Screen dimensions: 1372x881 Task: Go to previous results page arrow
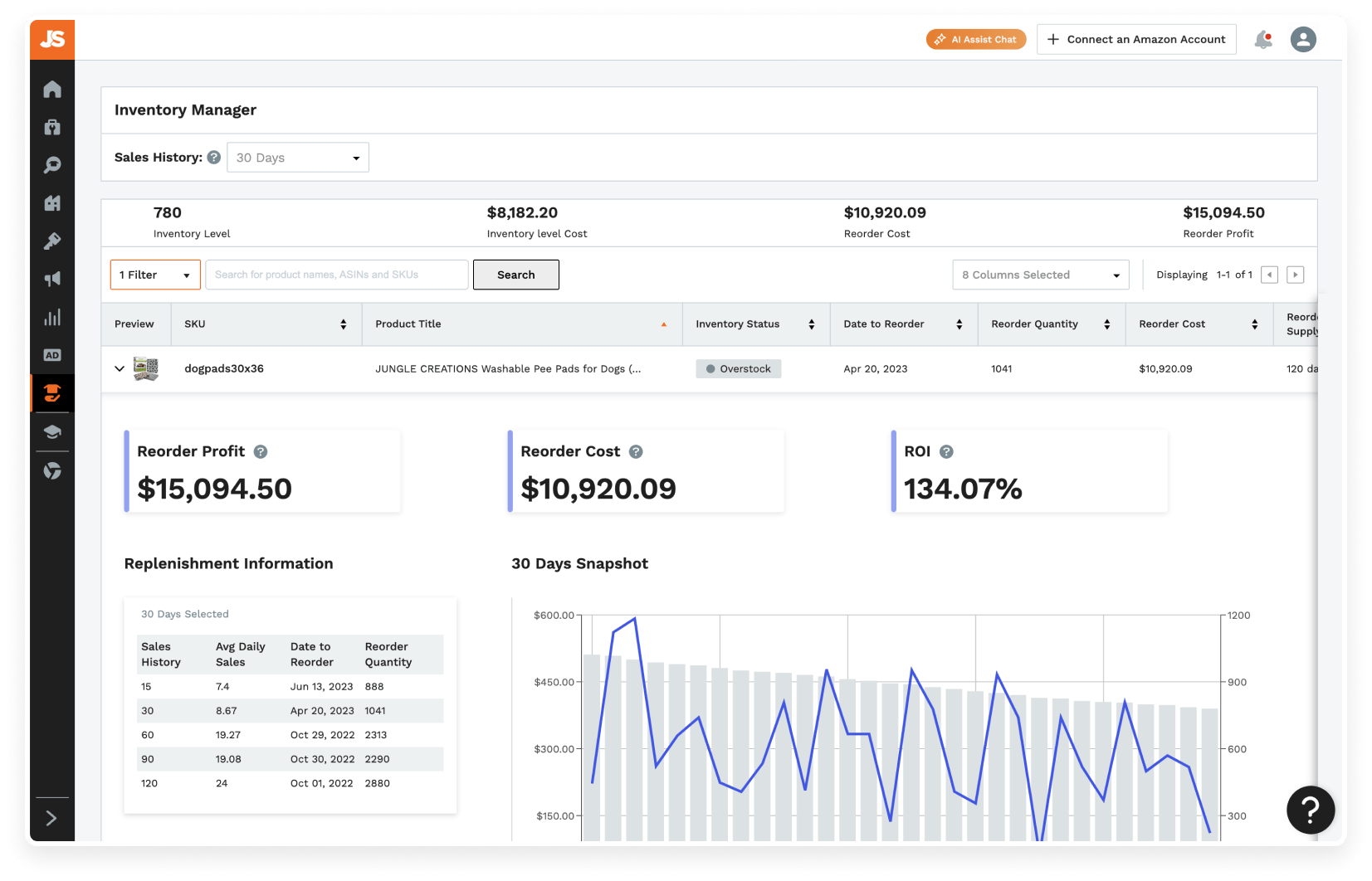[1269, 275]
